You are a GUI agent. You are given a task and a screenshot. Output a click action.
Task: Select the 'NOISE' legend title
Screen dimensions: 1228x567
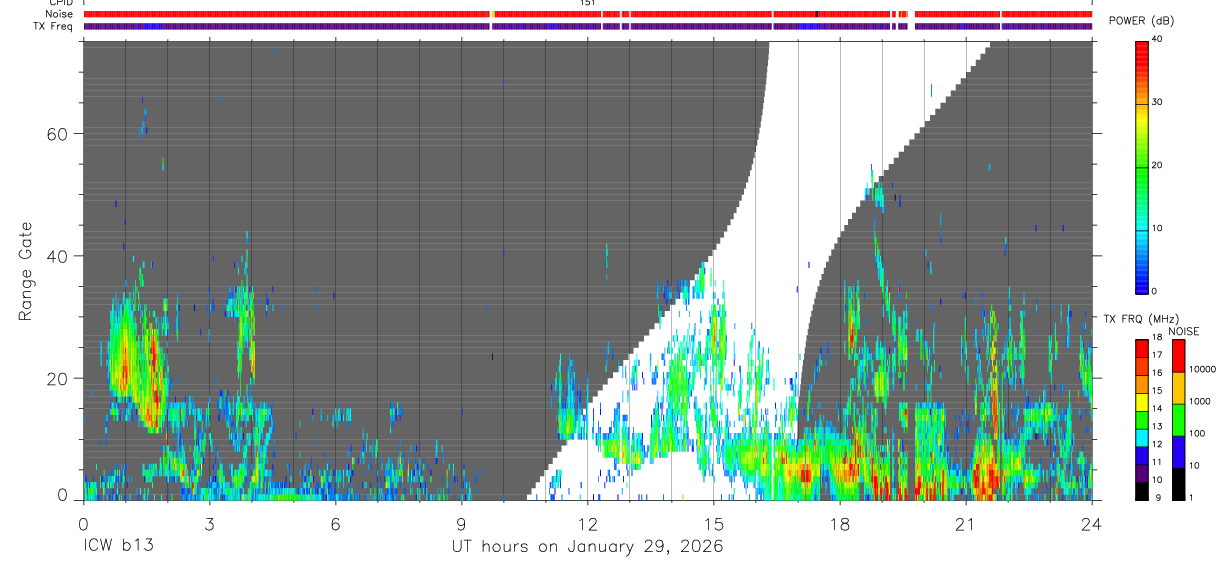[x=1184, y=331]
